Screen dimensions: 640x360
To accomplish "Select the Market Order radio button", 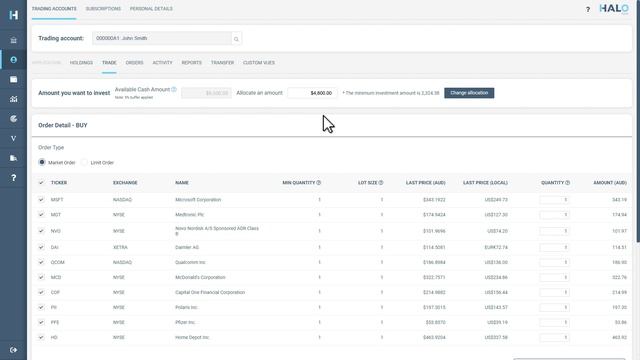I will click(x=42, y=162).
